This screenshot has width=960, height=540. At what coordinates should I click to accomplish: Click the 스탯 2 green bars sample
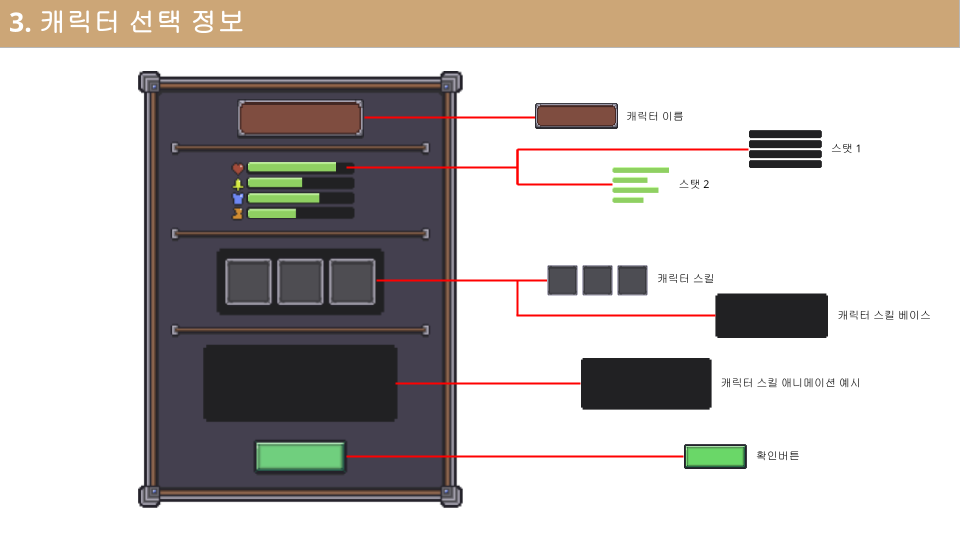[638, 185]
